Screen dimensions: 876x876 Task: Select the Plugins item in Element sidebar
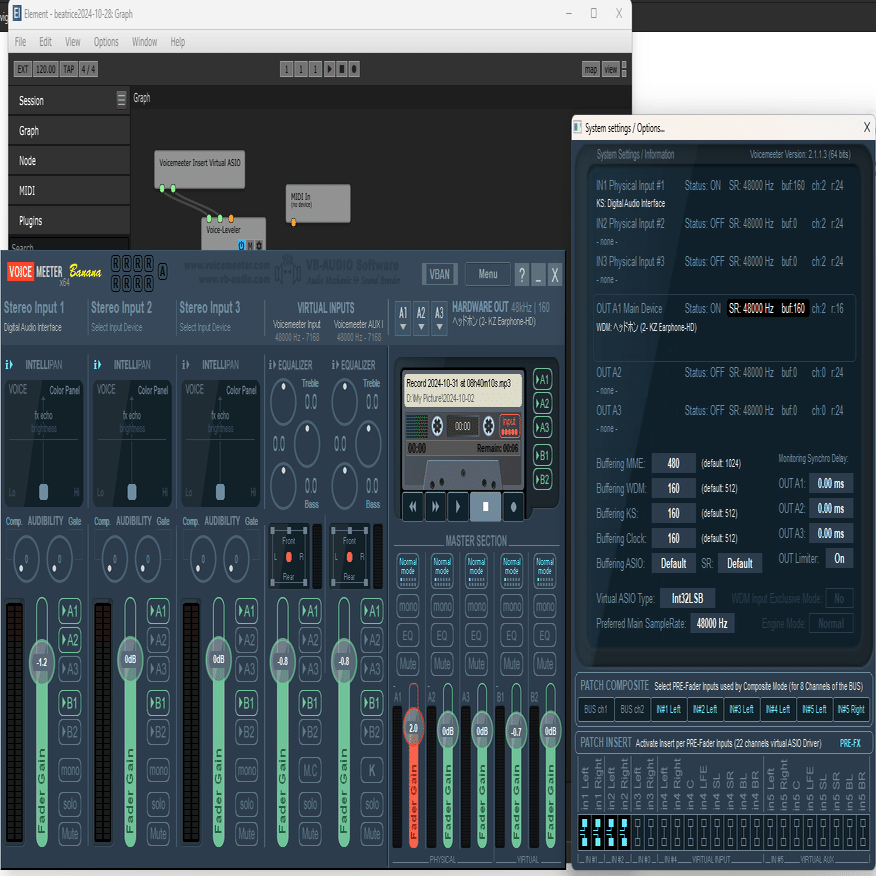pos(69,221)
